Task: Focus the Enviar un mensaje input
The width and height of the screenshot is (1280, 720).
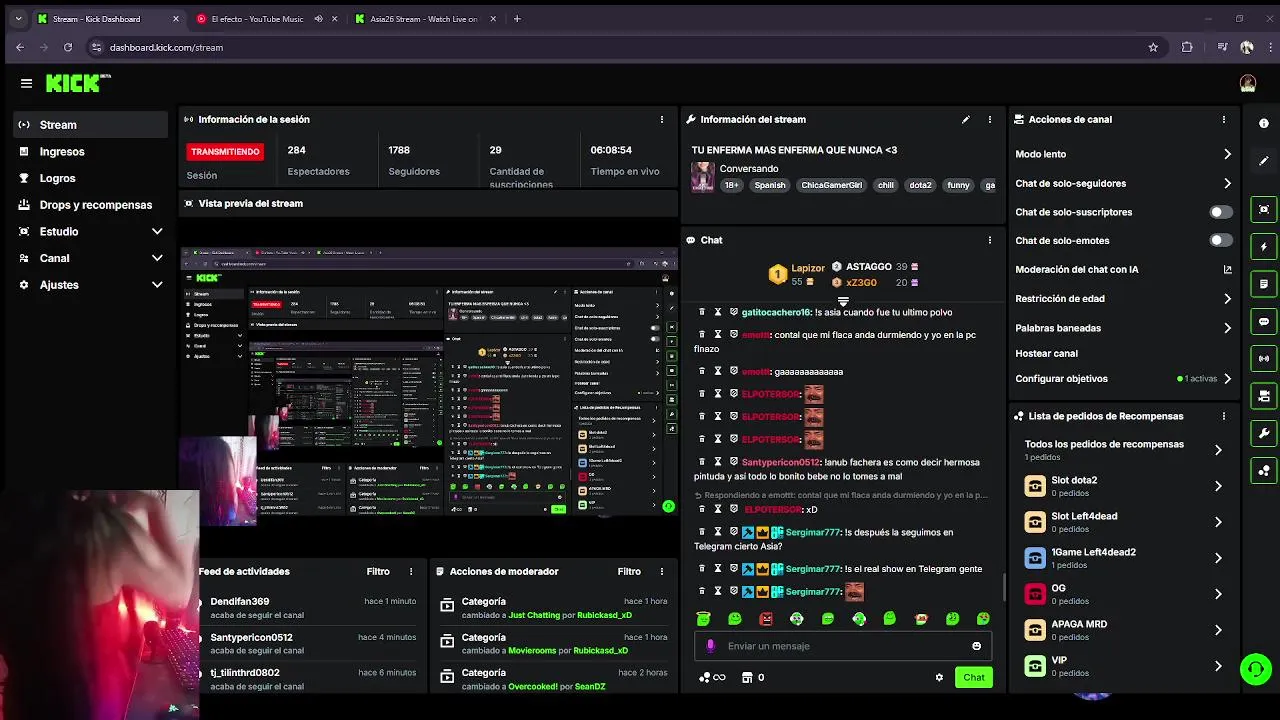Action: (x=843, y=646)
